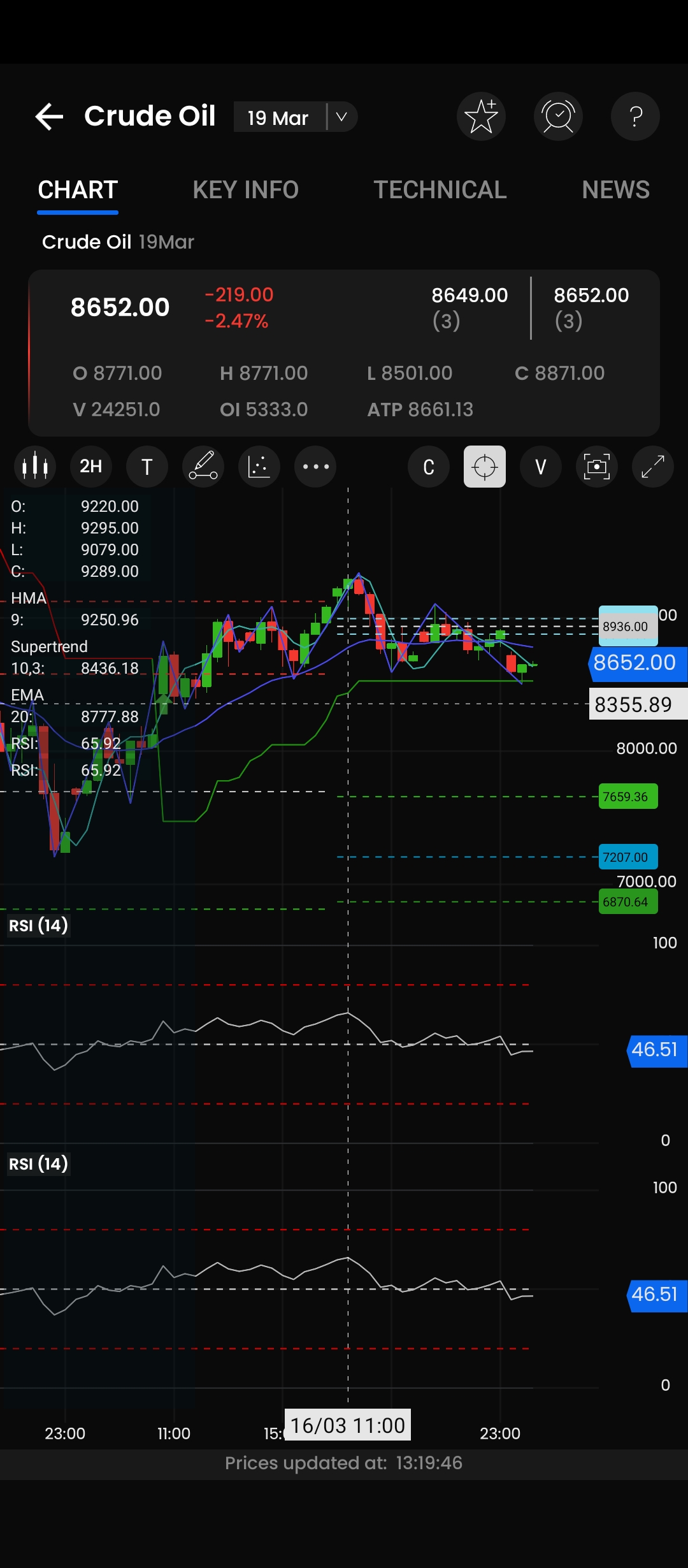688x1568 pixels.
Task: Select the 6870.64 green level label
Action: pyautogui.click(x=628, y=902)
